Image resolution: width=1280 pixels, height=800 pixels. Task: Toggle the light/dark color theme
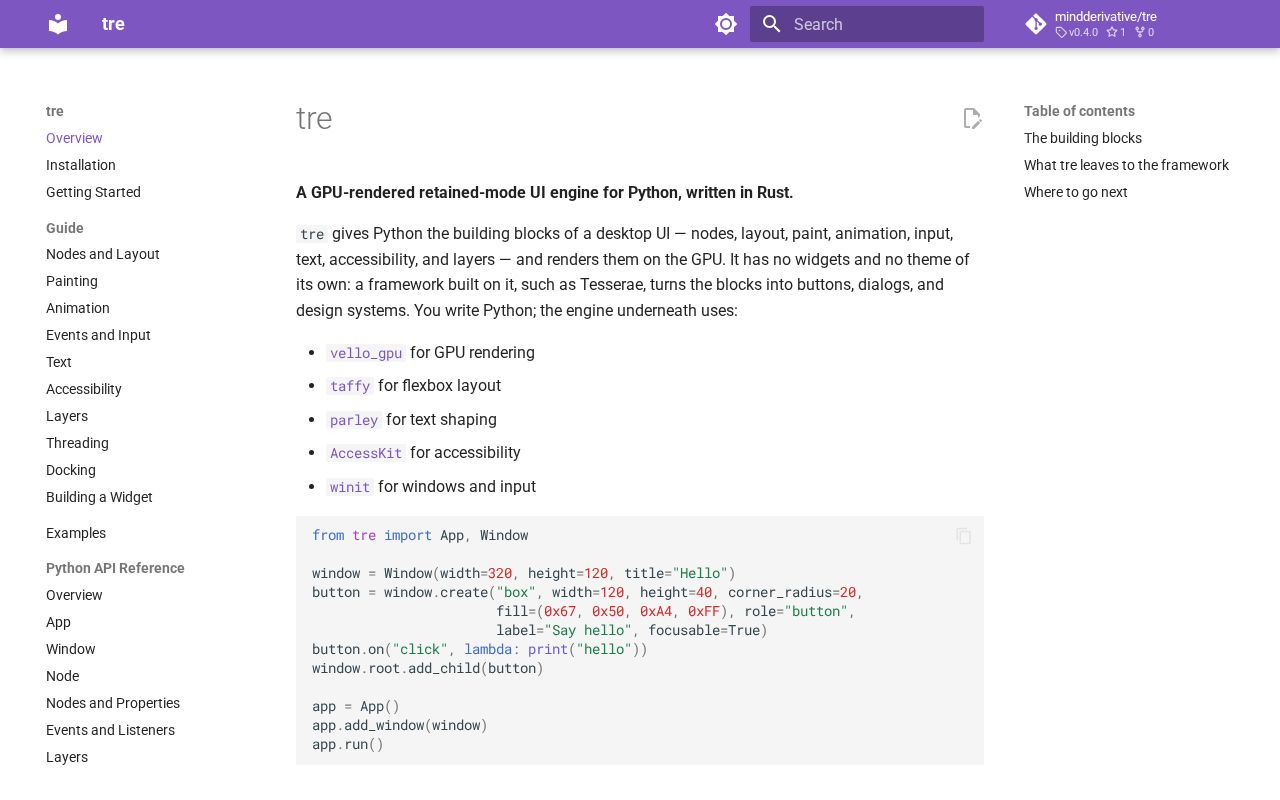tap(726, 24)
